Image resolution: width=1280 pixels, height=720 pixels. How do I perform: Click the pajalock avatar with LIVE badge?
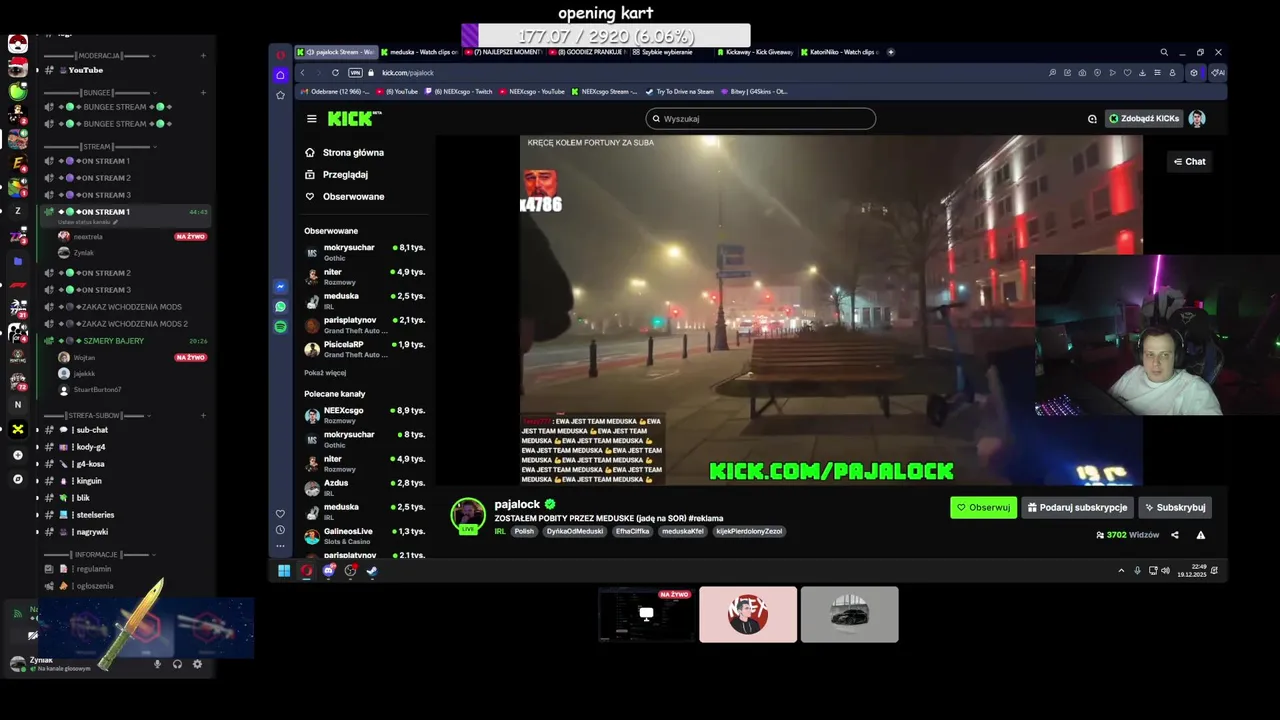tap(467, 516)
